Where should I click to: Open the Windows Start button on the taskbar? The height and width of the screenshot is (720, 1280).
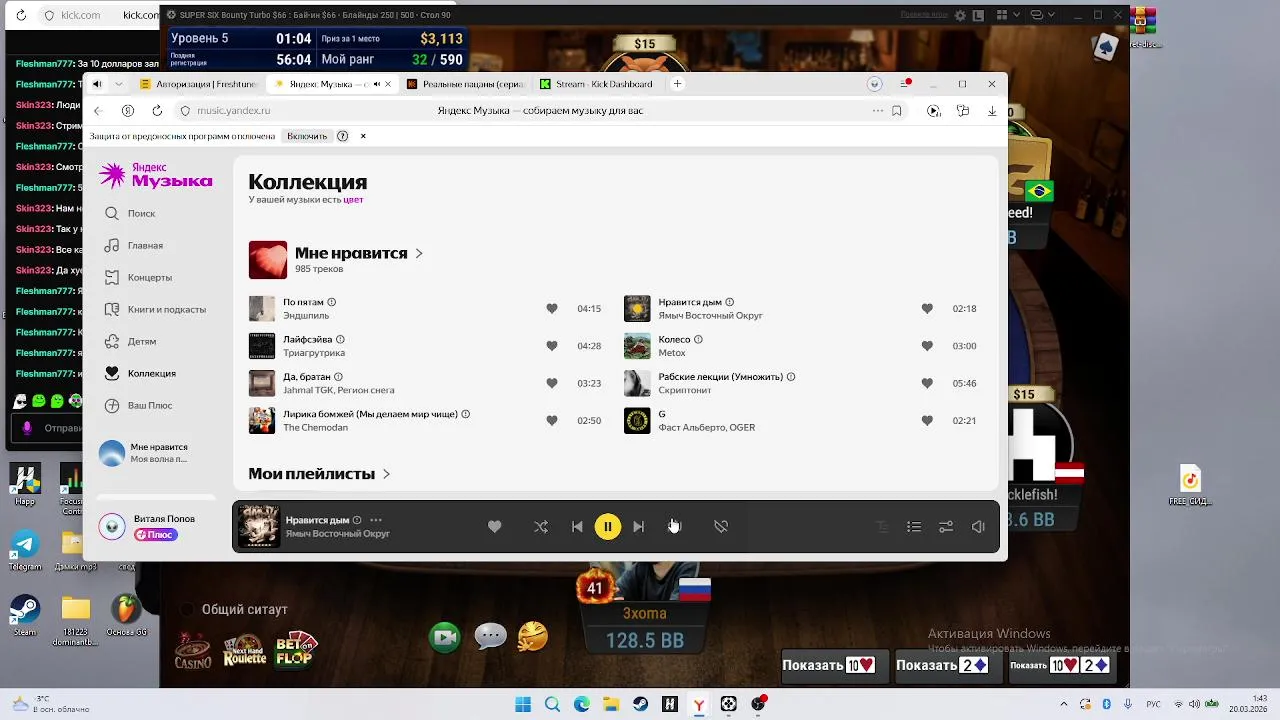point(523,704)
